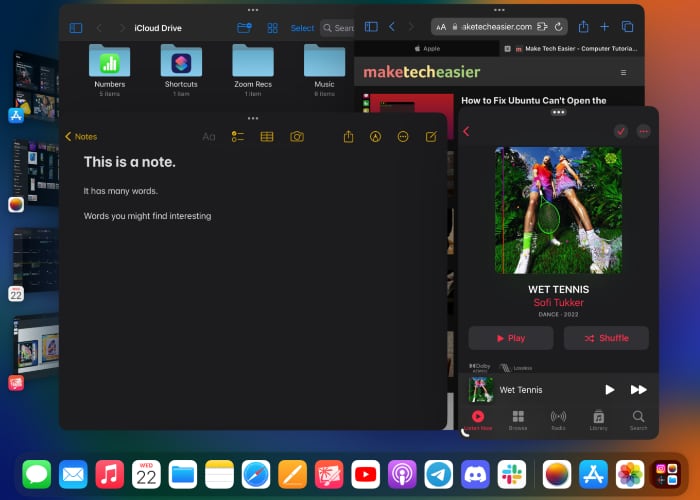Viewport: 700px width, 500px height.
Task: Open the Music folder in Files
Action: (324, 70)
